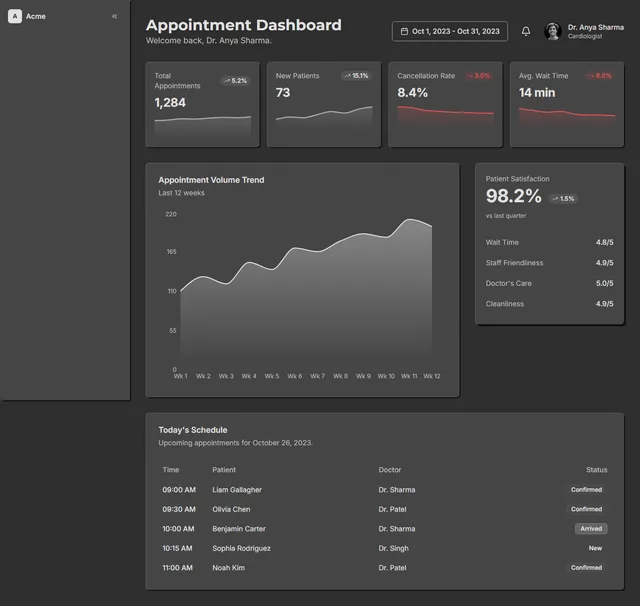Image resolution: width=640 pixels, height=606 pixels.
Task: Click the 8.0% badge on Avg. Wait Time
Action: (600, 76)
